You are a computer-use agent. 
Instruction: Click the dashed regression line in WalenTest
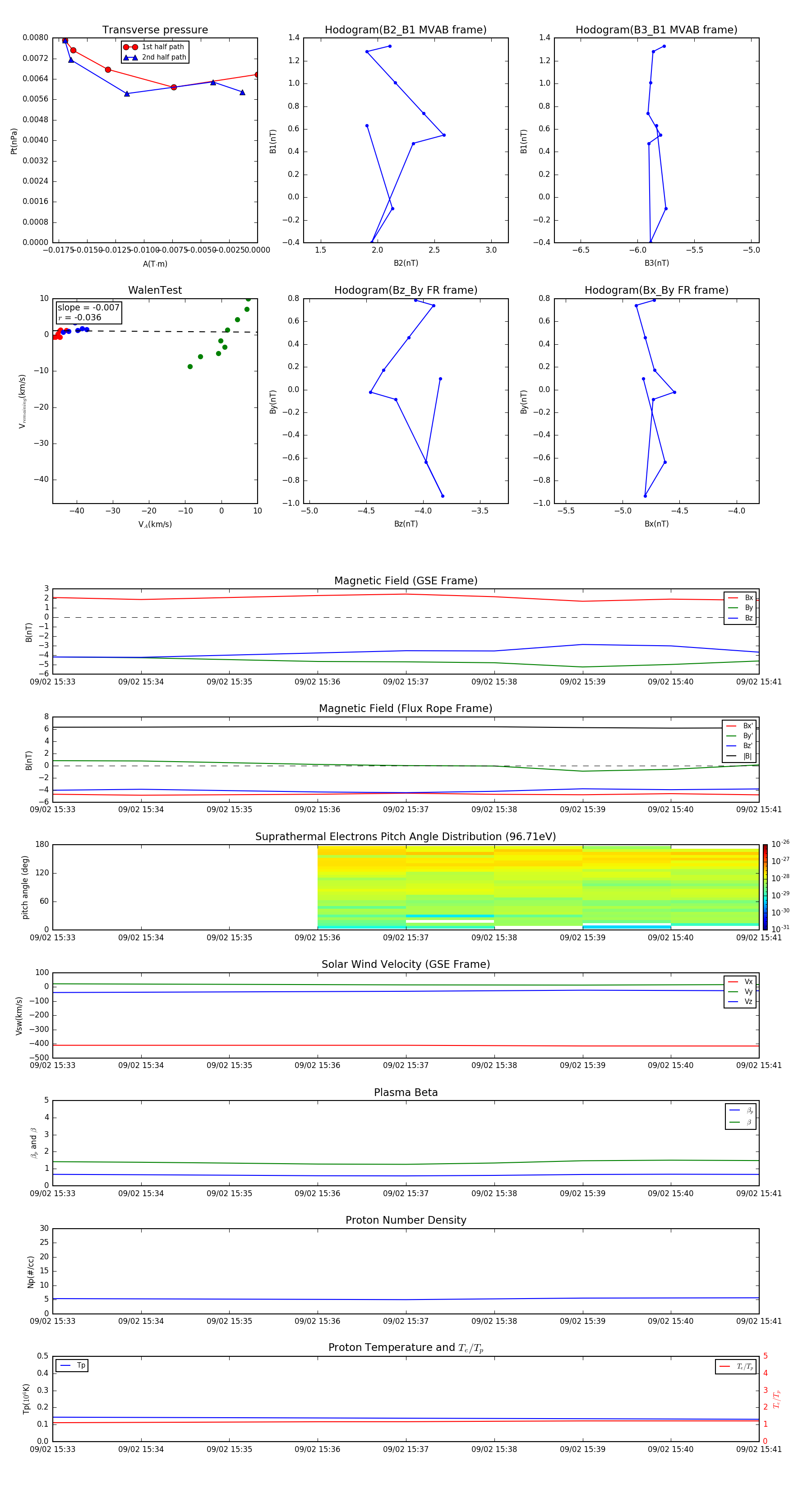tap(155, 331)
